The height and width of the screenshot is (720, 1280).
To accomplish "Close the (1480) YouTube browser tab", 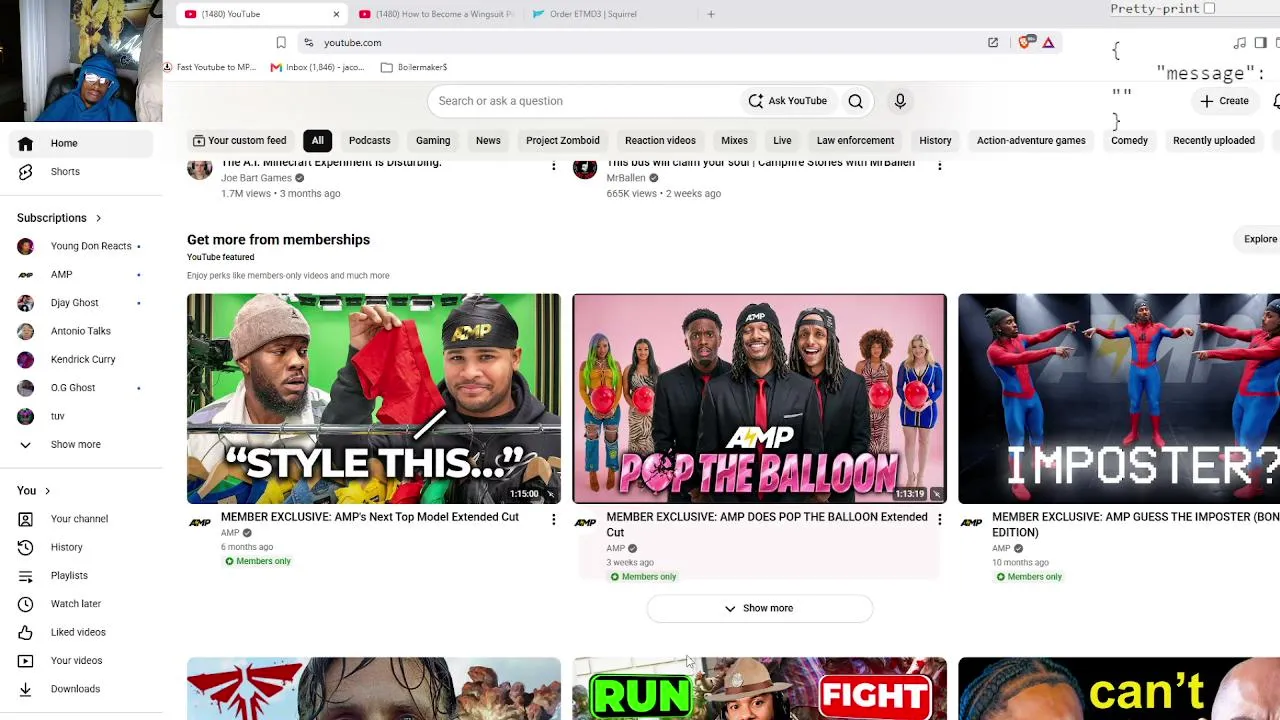I will [x=336, y=14].
